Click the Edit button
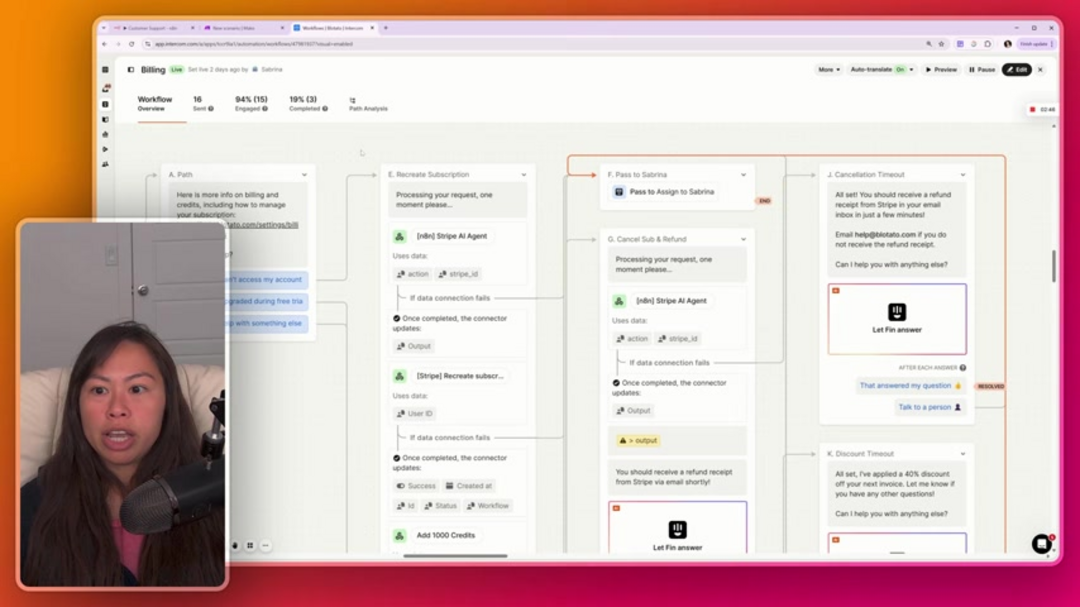The image size is (1080, 607). [1017, 70]
